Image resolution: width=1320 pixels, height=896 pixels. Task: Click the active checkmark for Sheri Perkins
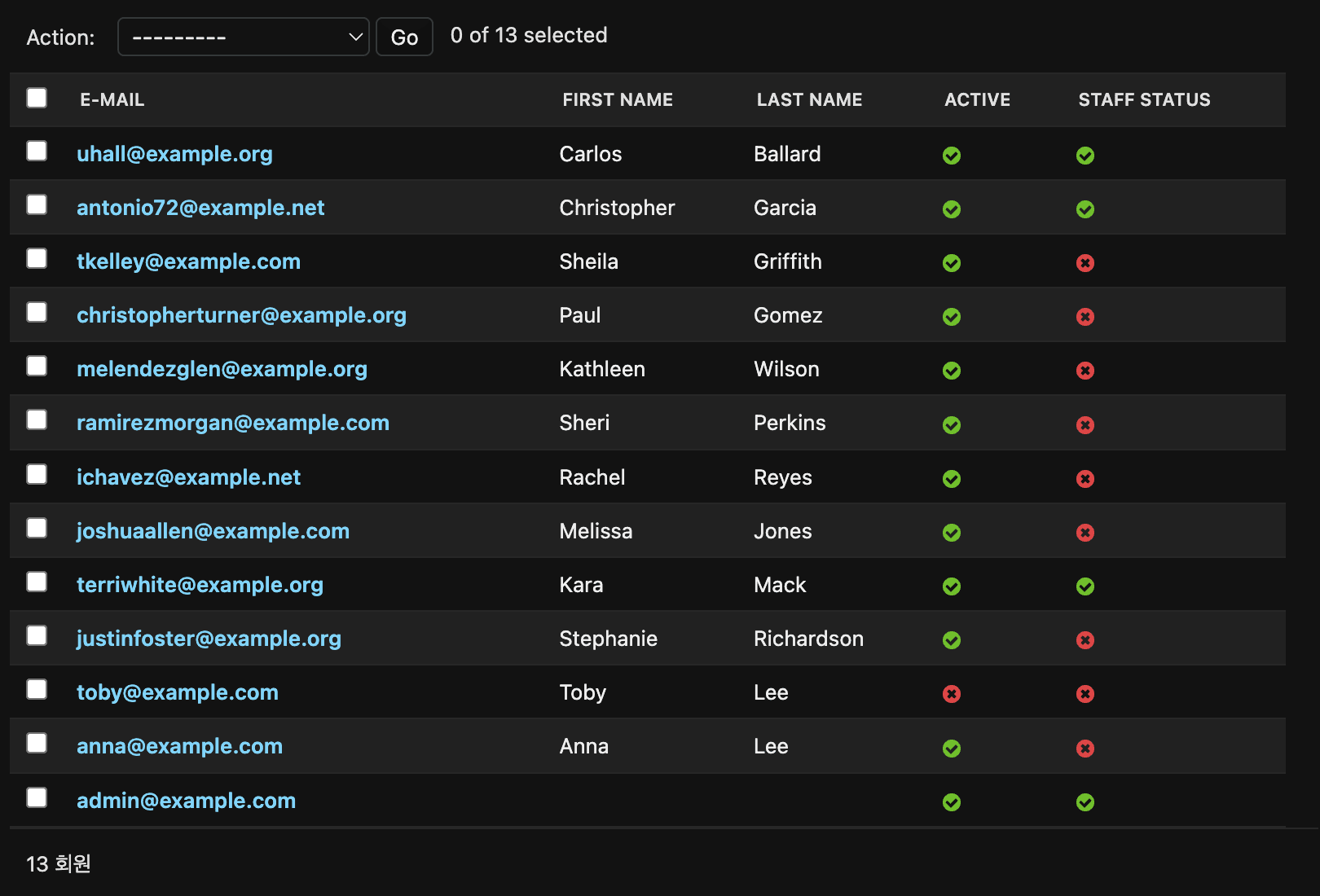952,425
